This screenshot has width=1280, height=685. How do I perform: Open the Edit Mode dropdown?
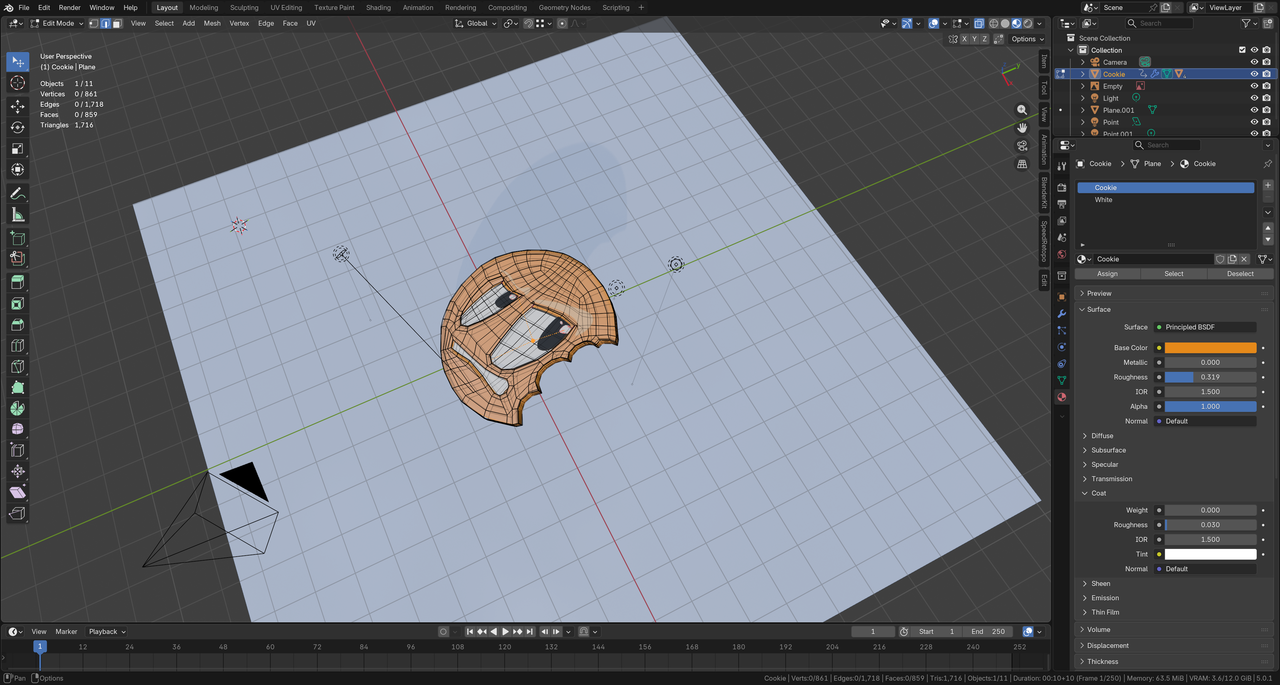pyautogui.click(x=60, y=23)
